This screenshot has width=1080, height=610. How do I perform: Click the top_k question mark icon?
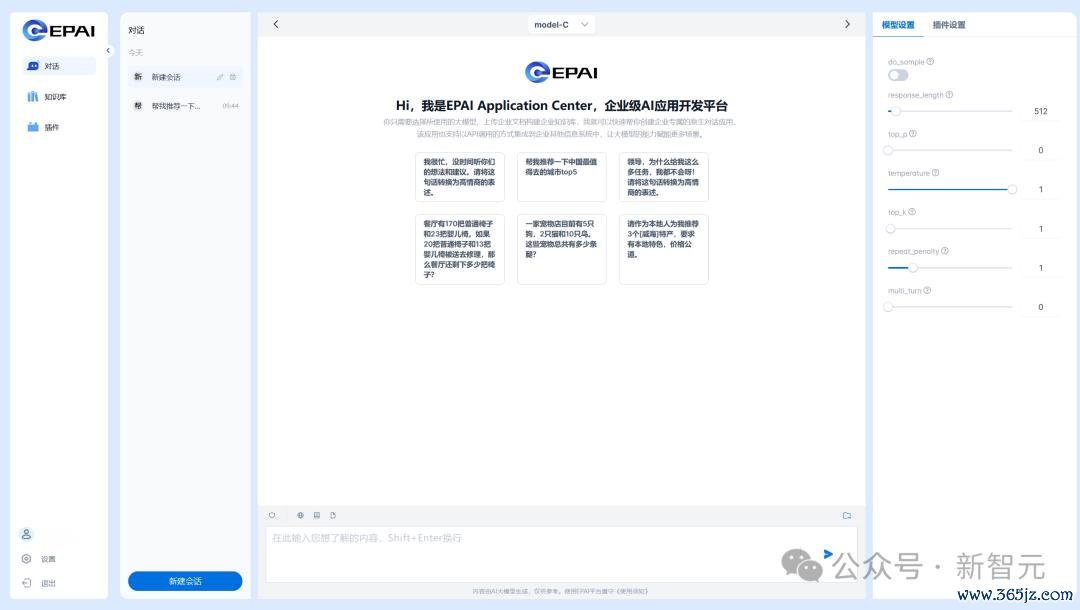(x=912, y=212)
